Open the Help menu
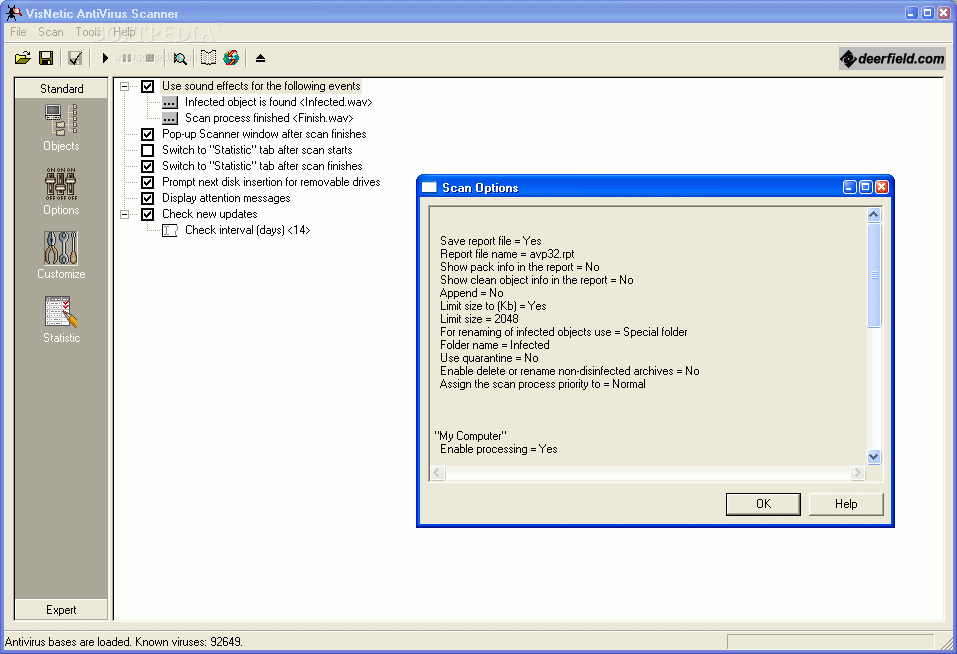 (x=124, y=32)
